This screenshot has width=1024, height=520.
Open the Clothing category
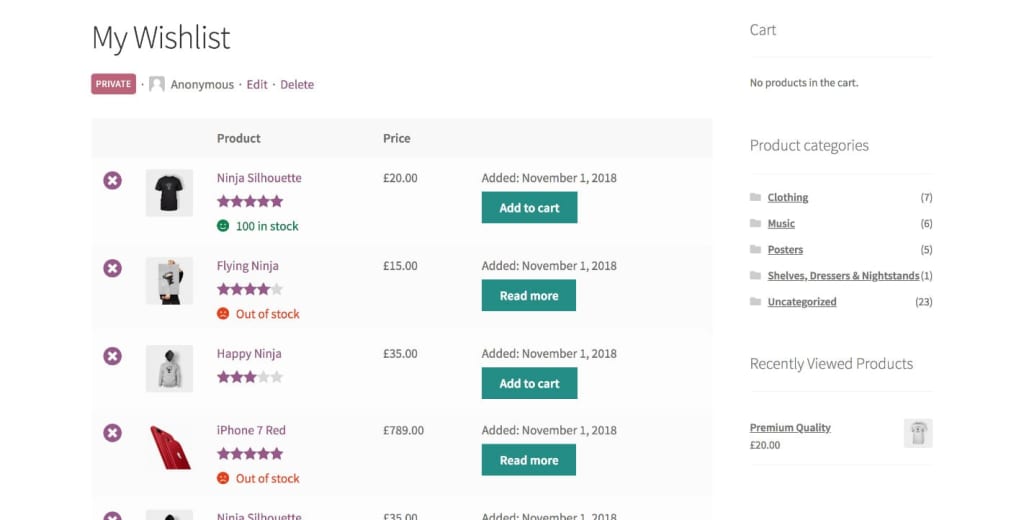788,197
